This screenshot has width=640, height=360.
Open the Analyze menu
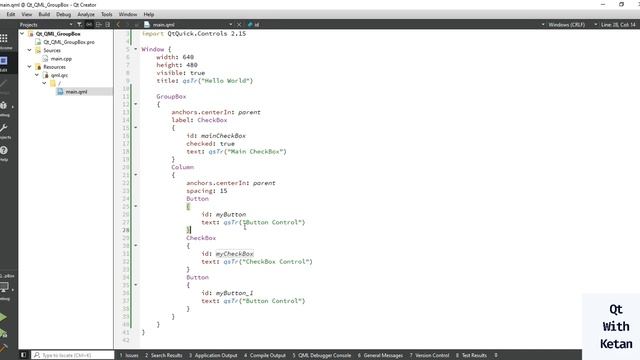click(86, 14)
